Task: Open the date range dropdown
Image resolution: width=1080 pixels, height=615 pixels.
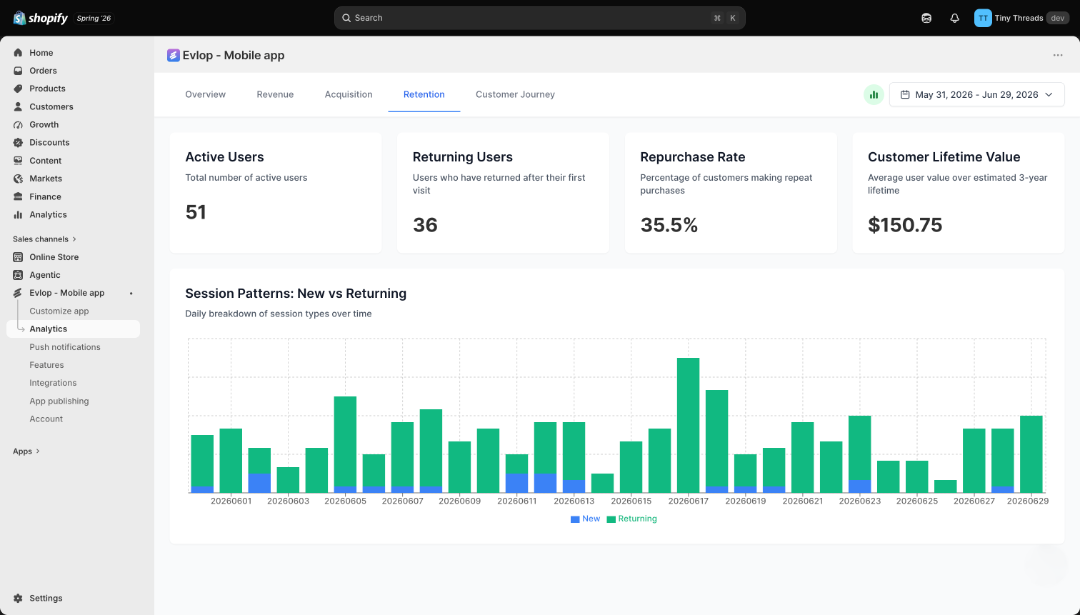Action: click(x=977, y=94)
